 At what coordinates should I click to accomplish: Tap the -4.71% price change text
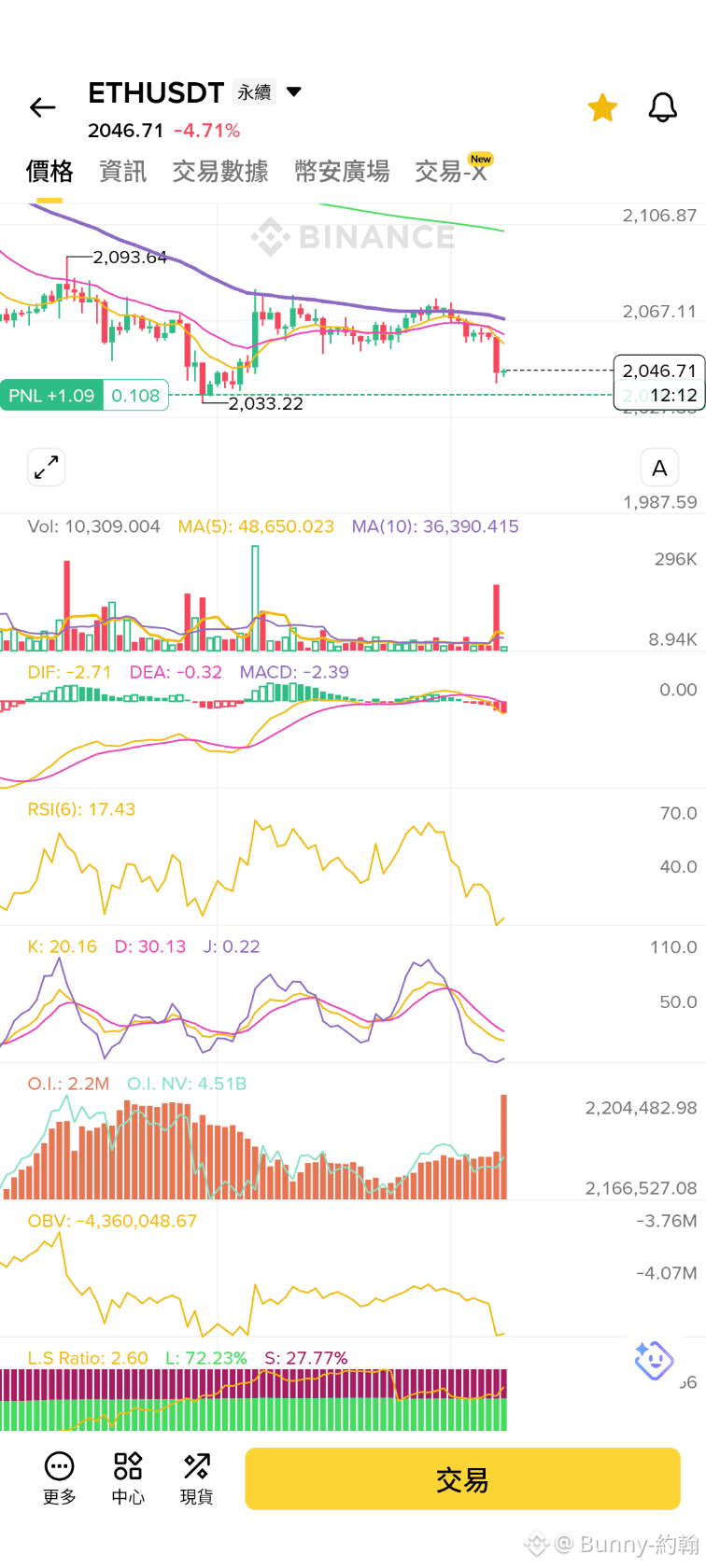point(206,131)
